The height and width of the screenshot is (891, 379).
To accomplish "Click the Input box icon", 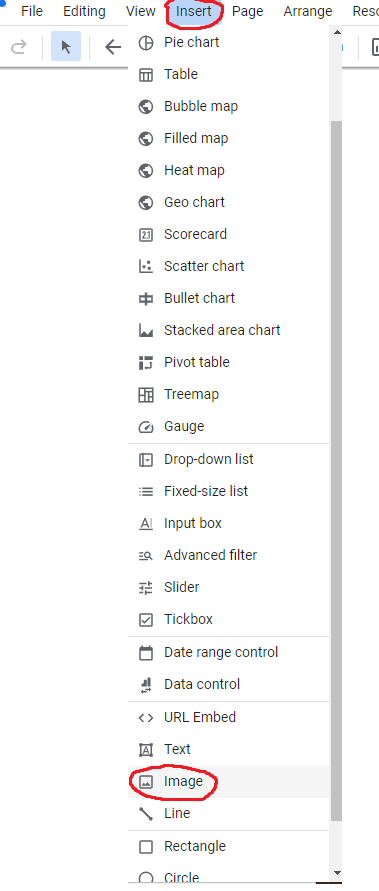I will pyautogui.click(x=146, y=523).
